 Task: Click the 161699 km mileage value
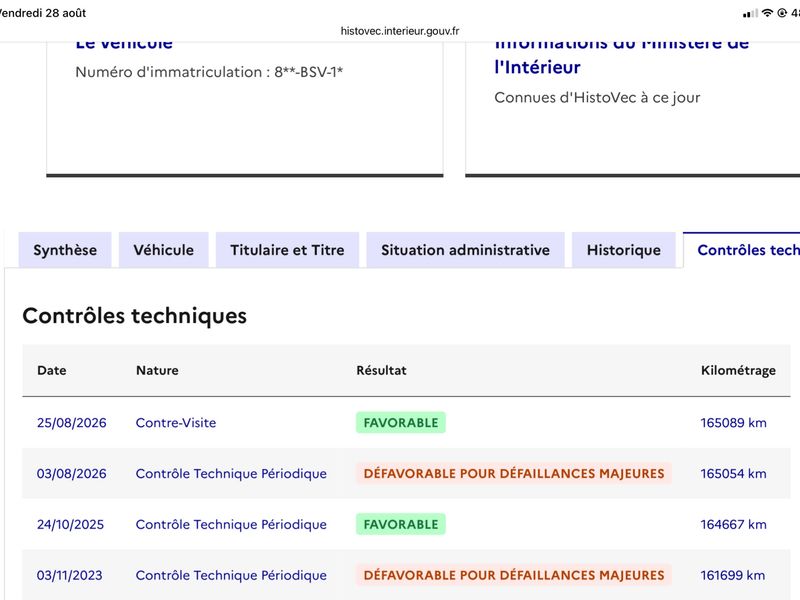733,576
